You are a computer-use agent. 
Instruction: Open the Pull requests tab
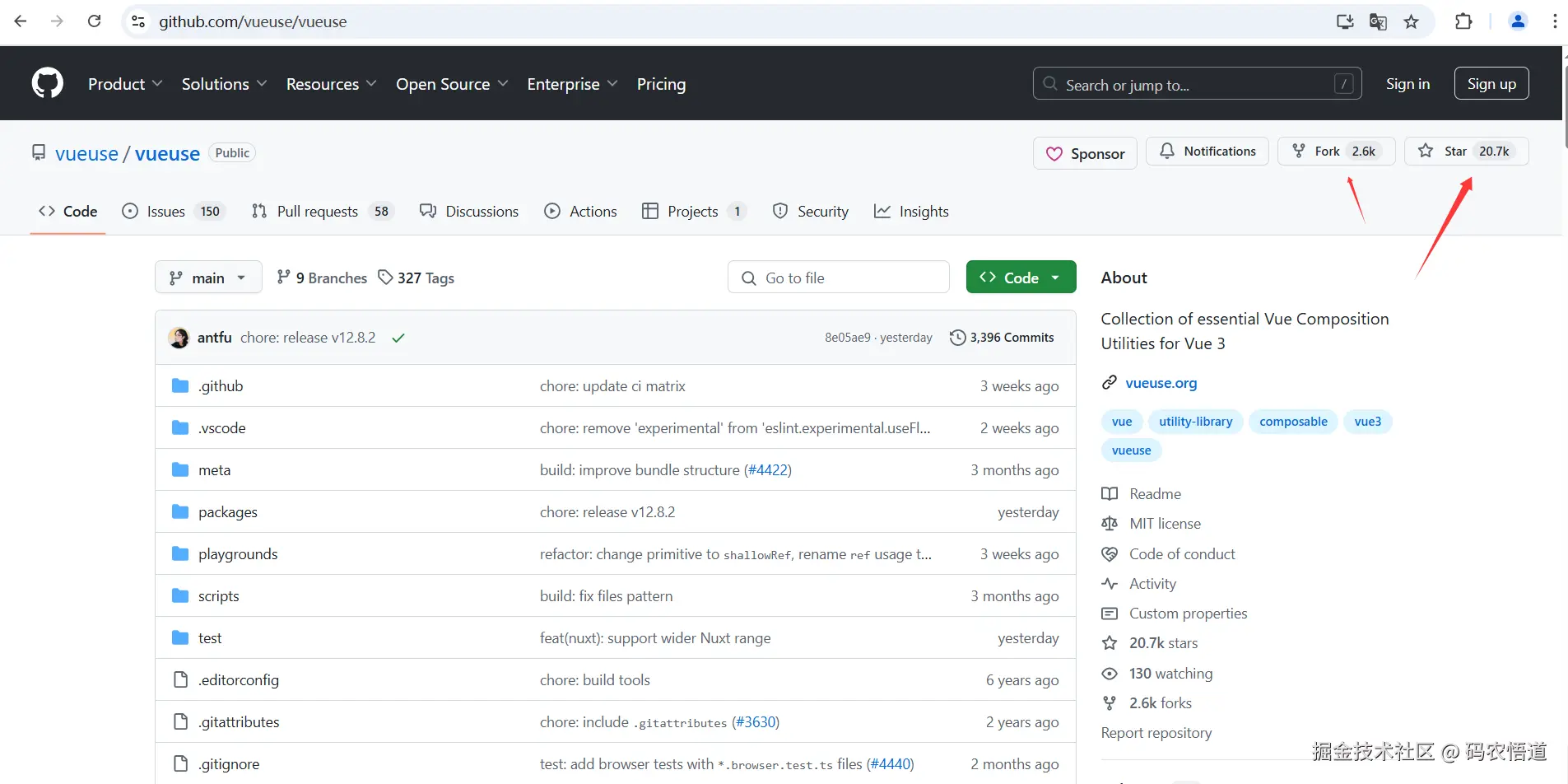click(323, 212)
